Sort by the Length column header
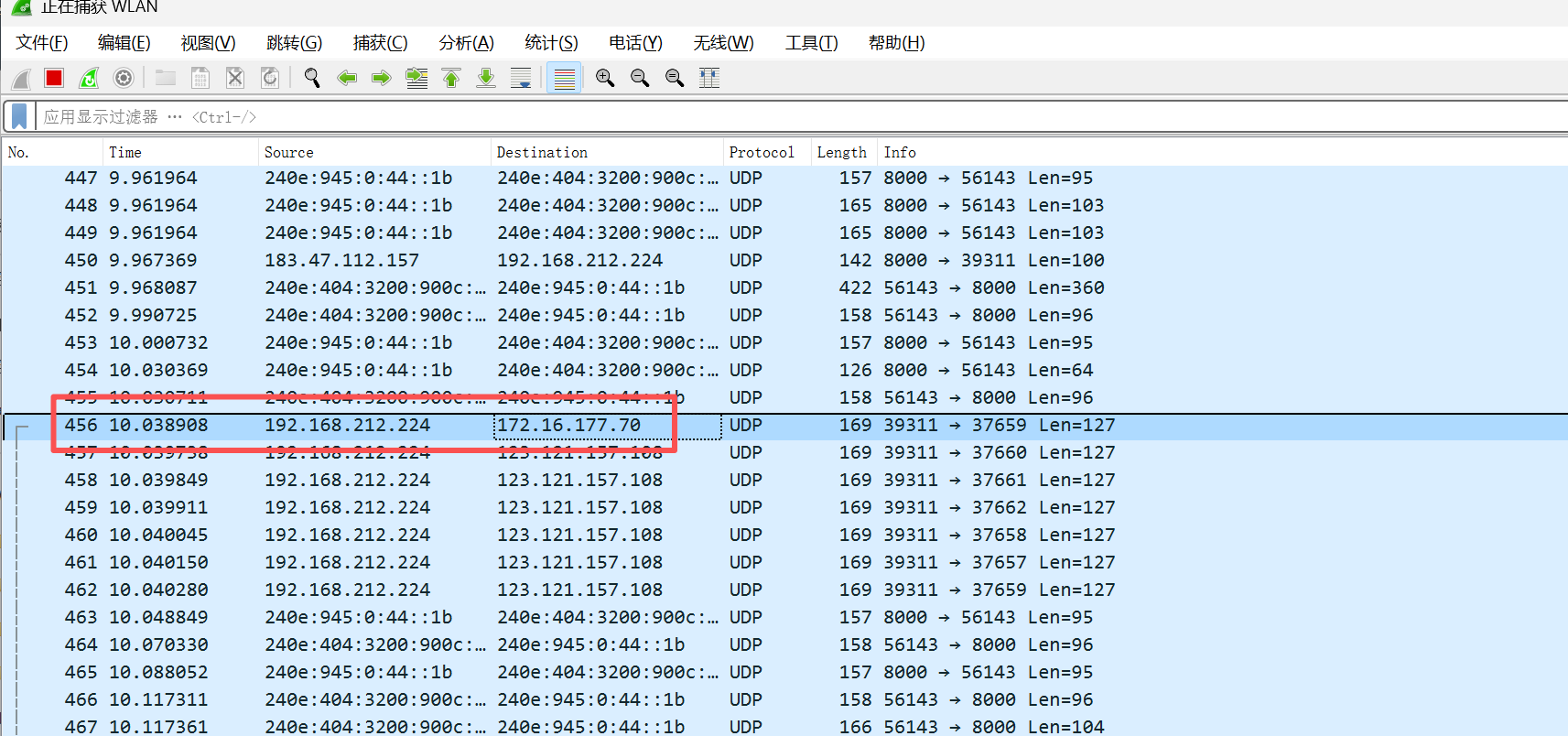 point(844,152)
